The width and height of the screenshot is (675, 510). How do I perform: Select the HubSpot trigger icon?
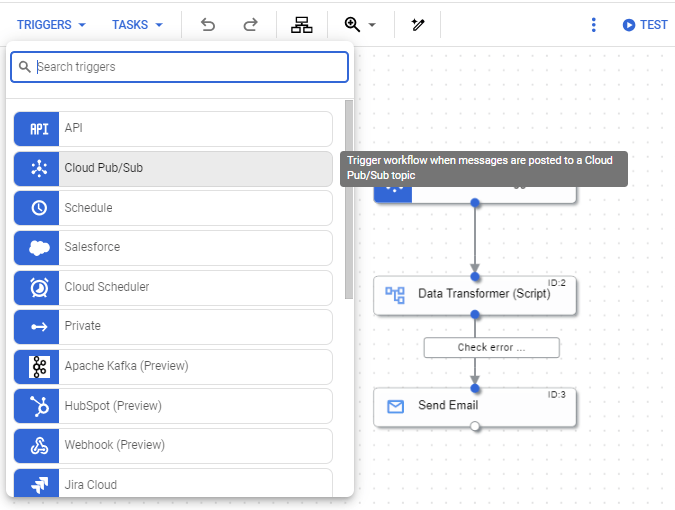[x=38, y=406]
